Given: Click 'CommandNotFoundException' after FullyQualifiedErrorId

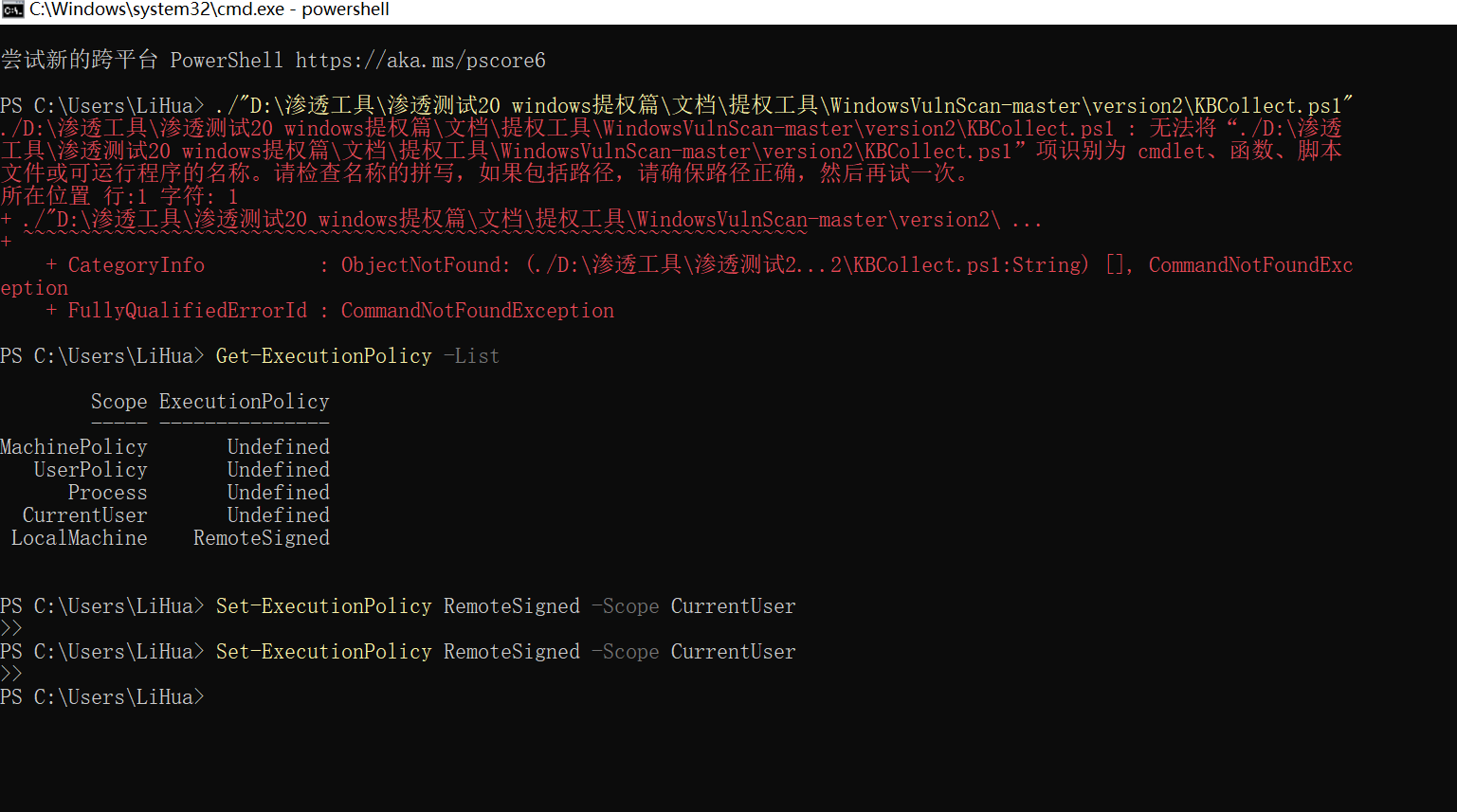Looking at the screenshot, I should [478, 311].
